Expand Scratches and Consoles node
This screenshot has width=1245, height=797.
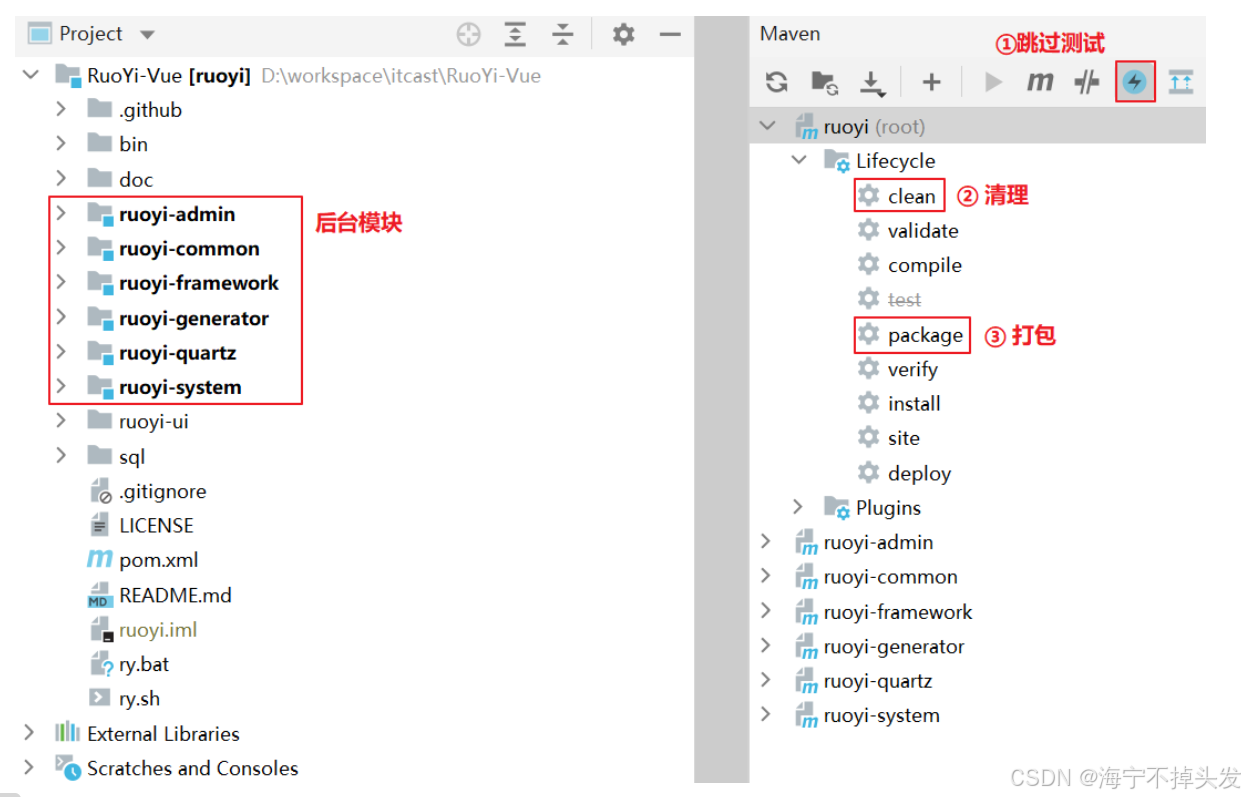pos(30,767)
